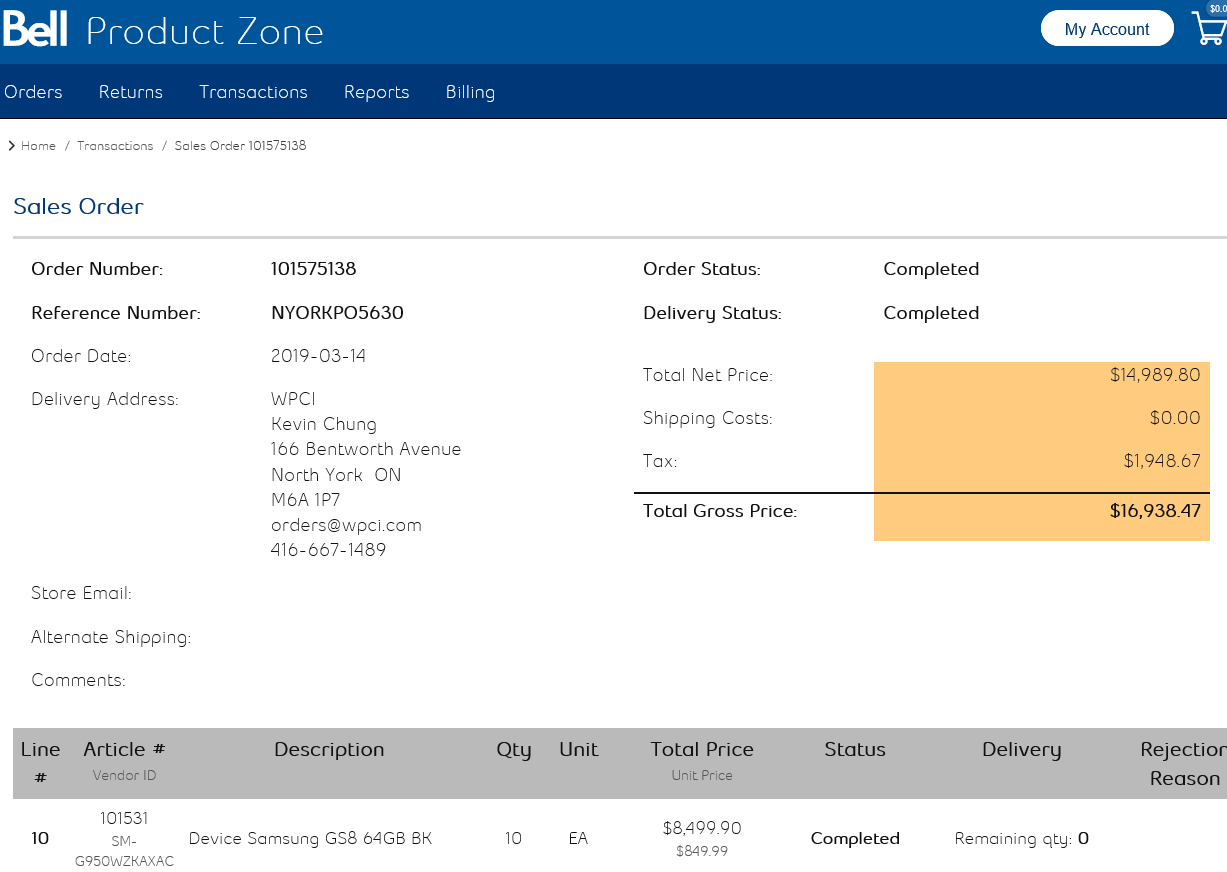The height and width of the screenshot is (872, 1227).
Task: Open the Reports menu
Action: (x=376, y=92)
